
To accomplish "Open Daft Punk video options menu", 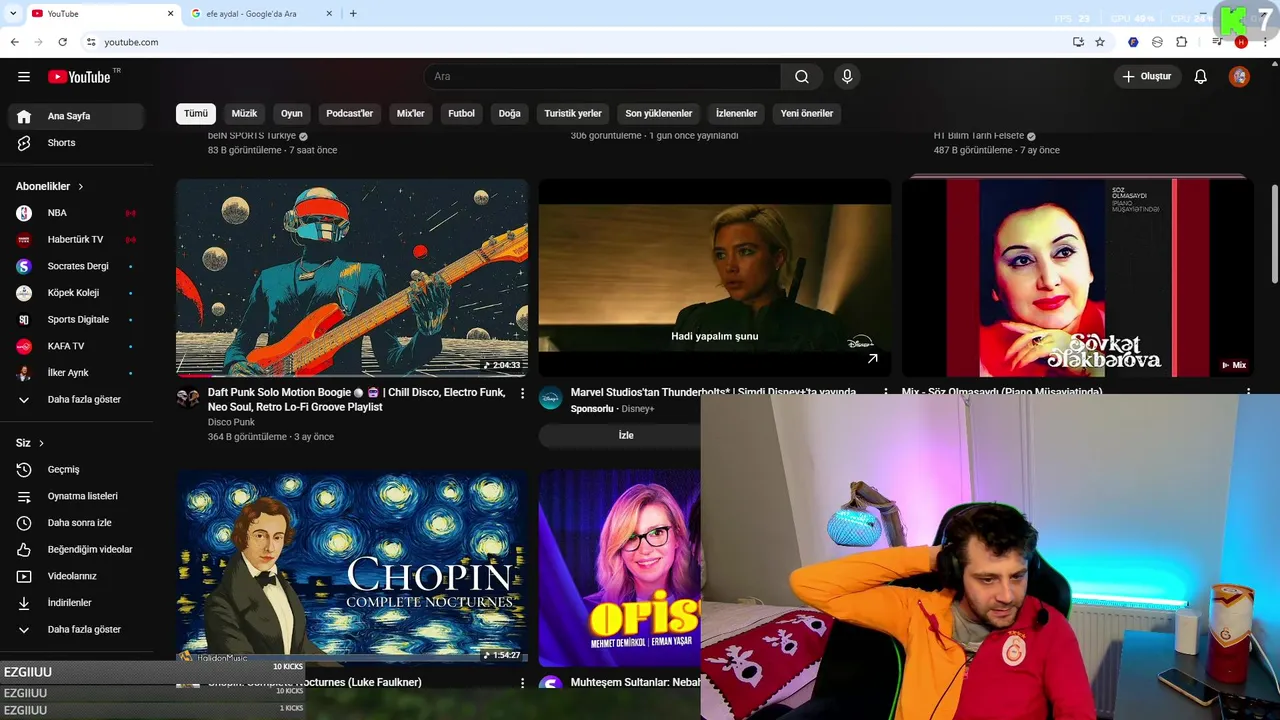I will 522,394.
